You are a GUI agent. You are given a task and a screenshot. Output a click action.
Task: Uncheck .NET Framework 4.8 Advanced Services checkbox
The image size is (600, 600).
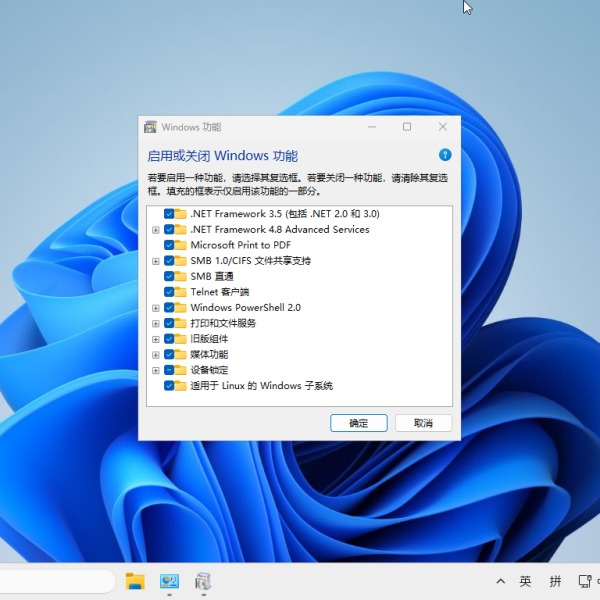169,229
